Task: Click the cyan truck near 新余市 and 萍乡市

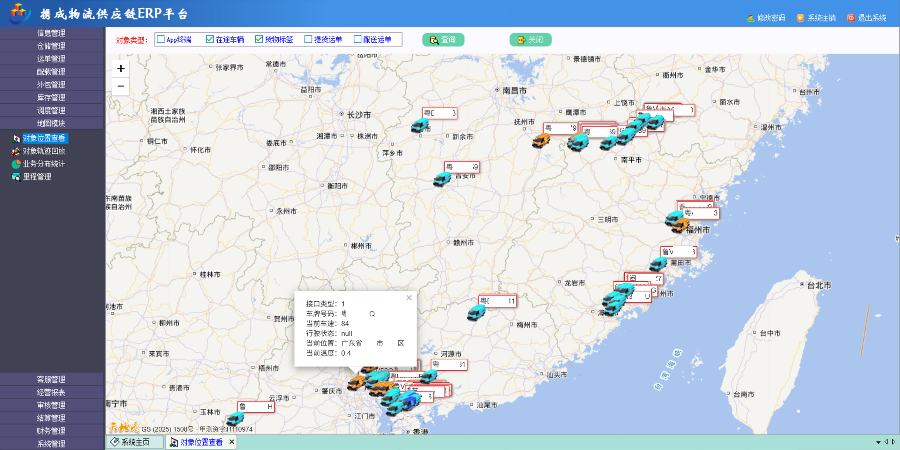Action: 420,126
